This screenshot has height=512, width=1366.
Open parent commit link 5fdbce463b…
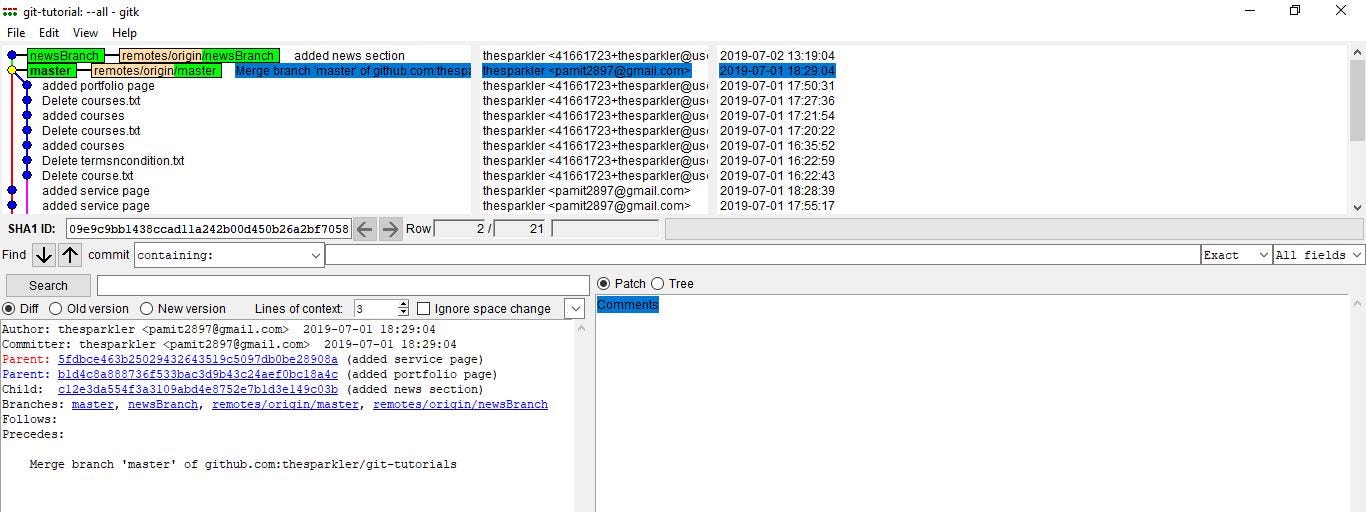(x=198, y=359)
